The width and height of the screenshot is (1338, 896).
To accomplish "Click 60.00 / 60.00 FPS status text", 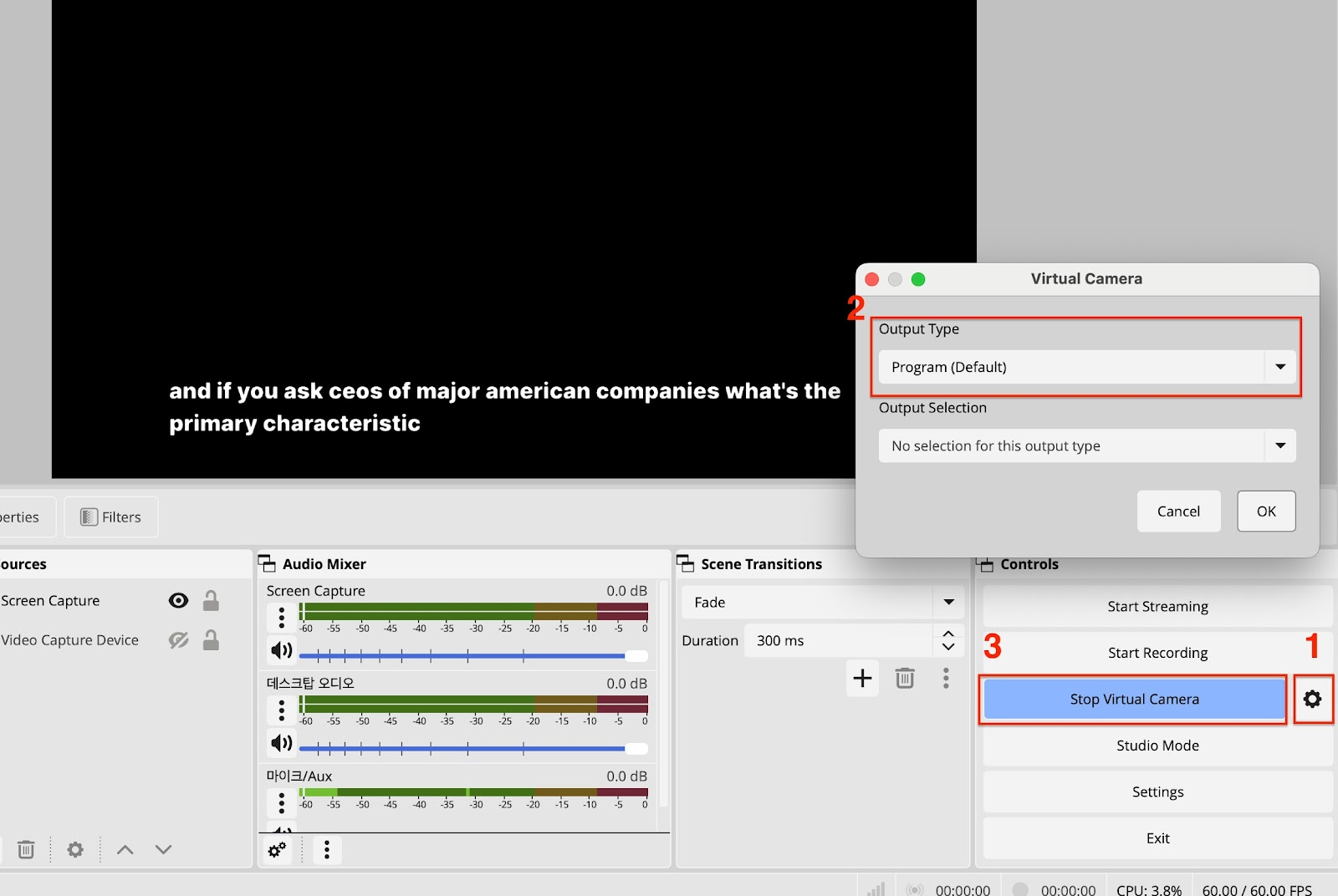I will point(1257,890).
